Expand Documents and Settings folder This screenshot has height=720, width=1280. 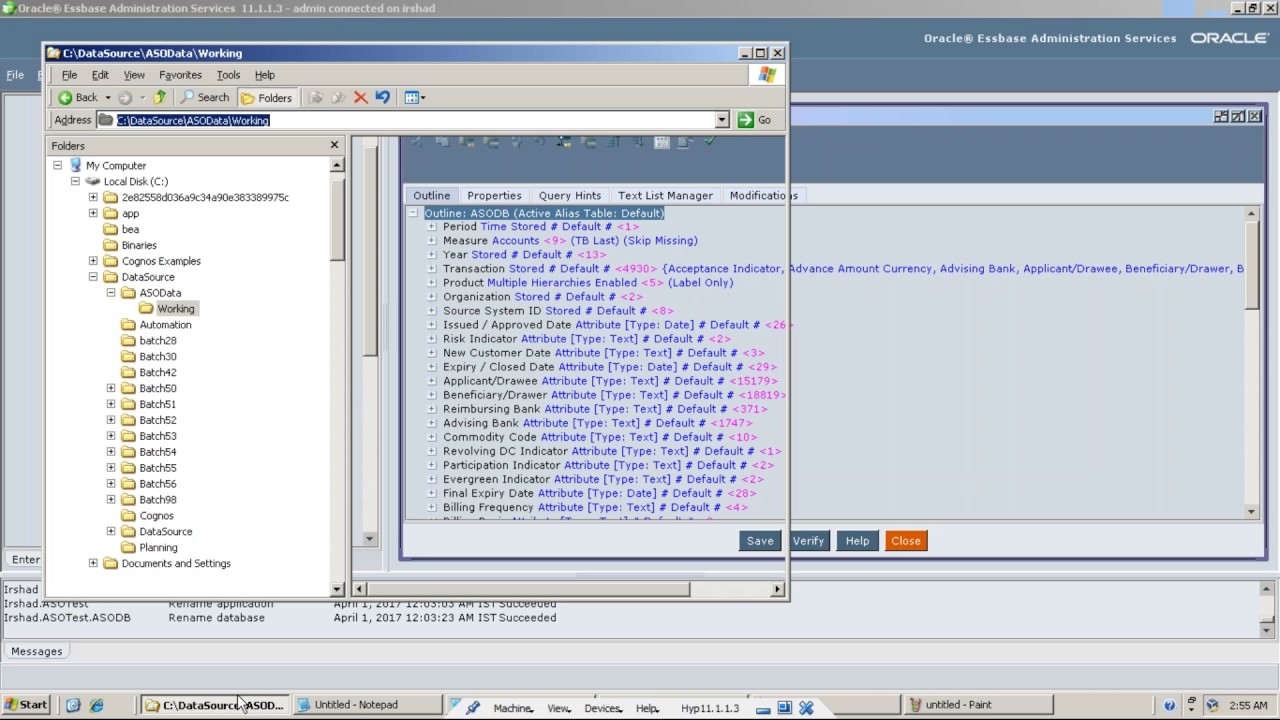coord(93,563)
